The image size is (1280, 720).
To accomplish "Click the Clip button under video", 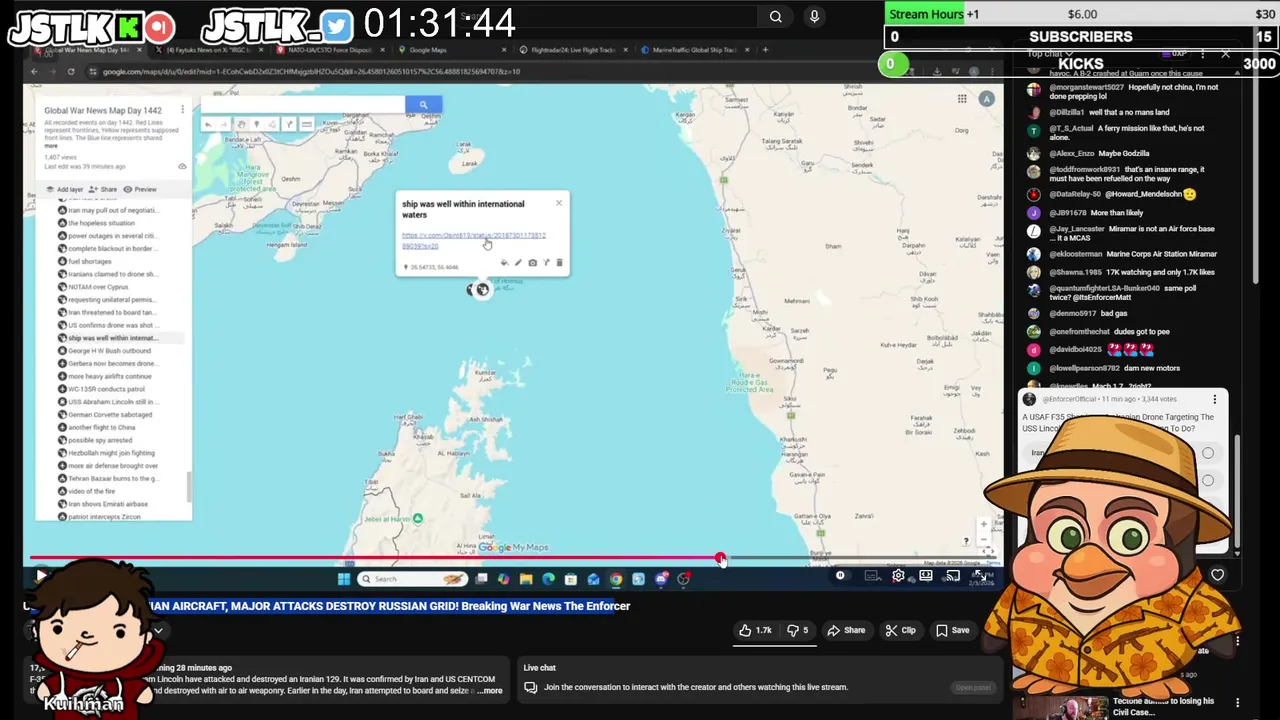I will (900, 630).
